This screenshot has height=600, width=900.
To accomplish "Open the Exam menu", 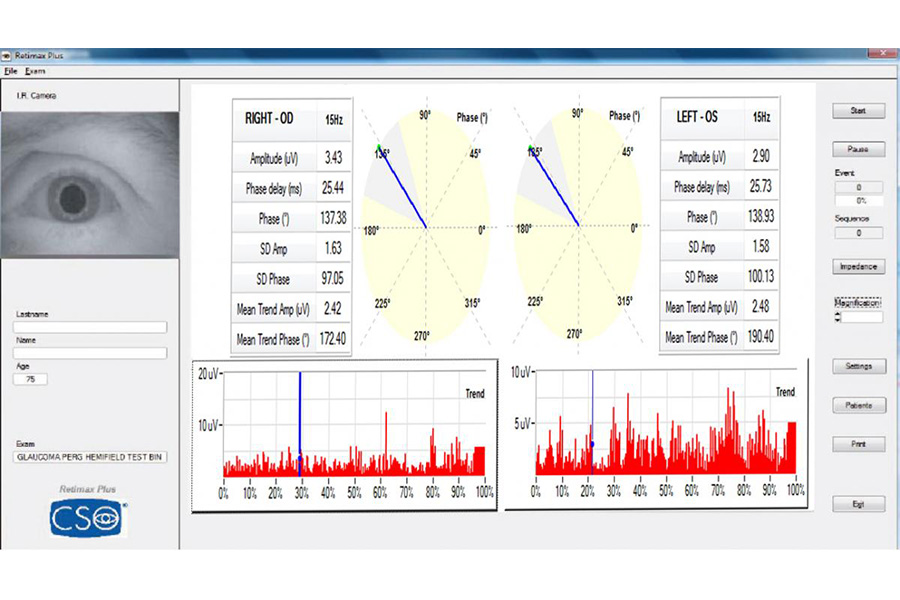I will [x=35, y=71].
